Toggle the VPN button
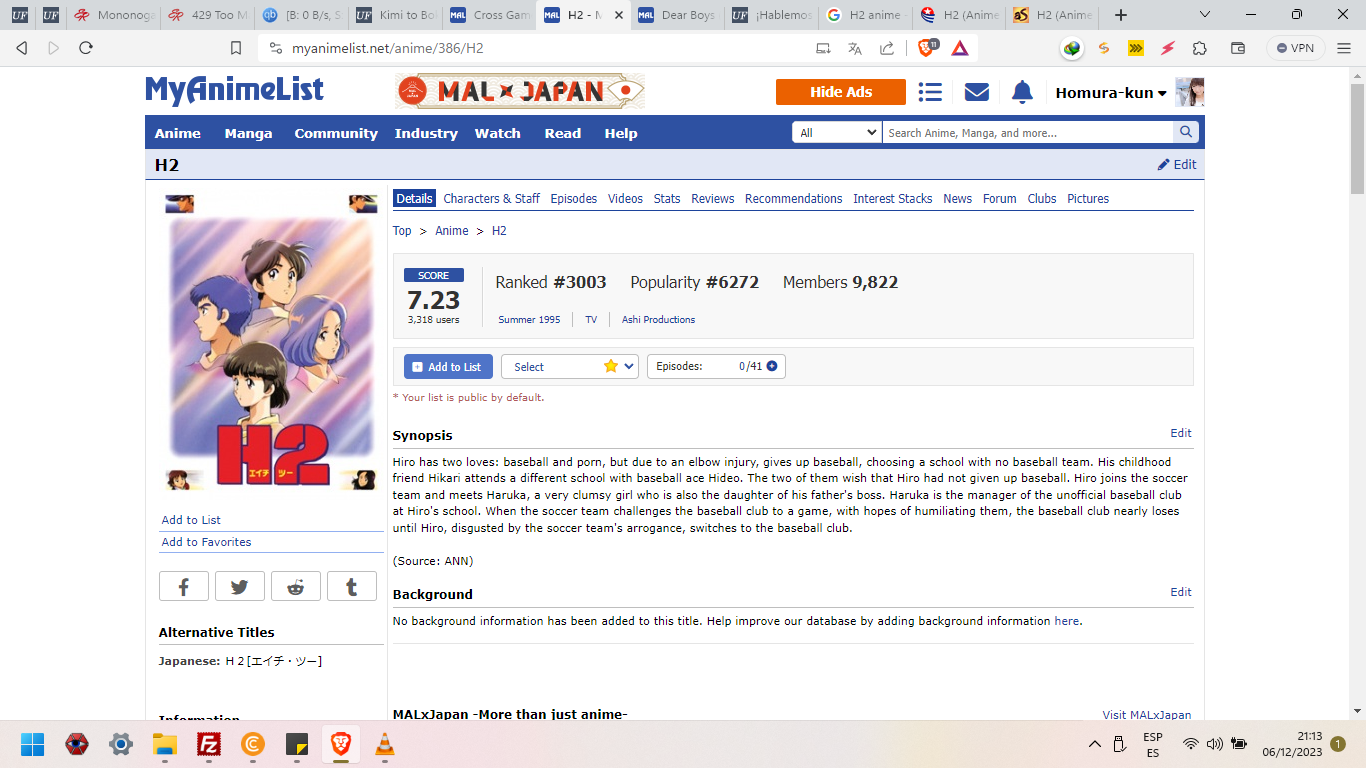1366x768 pixels. [1296, 47]
